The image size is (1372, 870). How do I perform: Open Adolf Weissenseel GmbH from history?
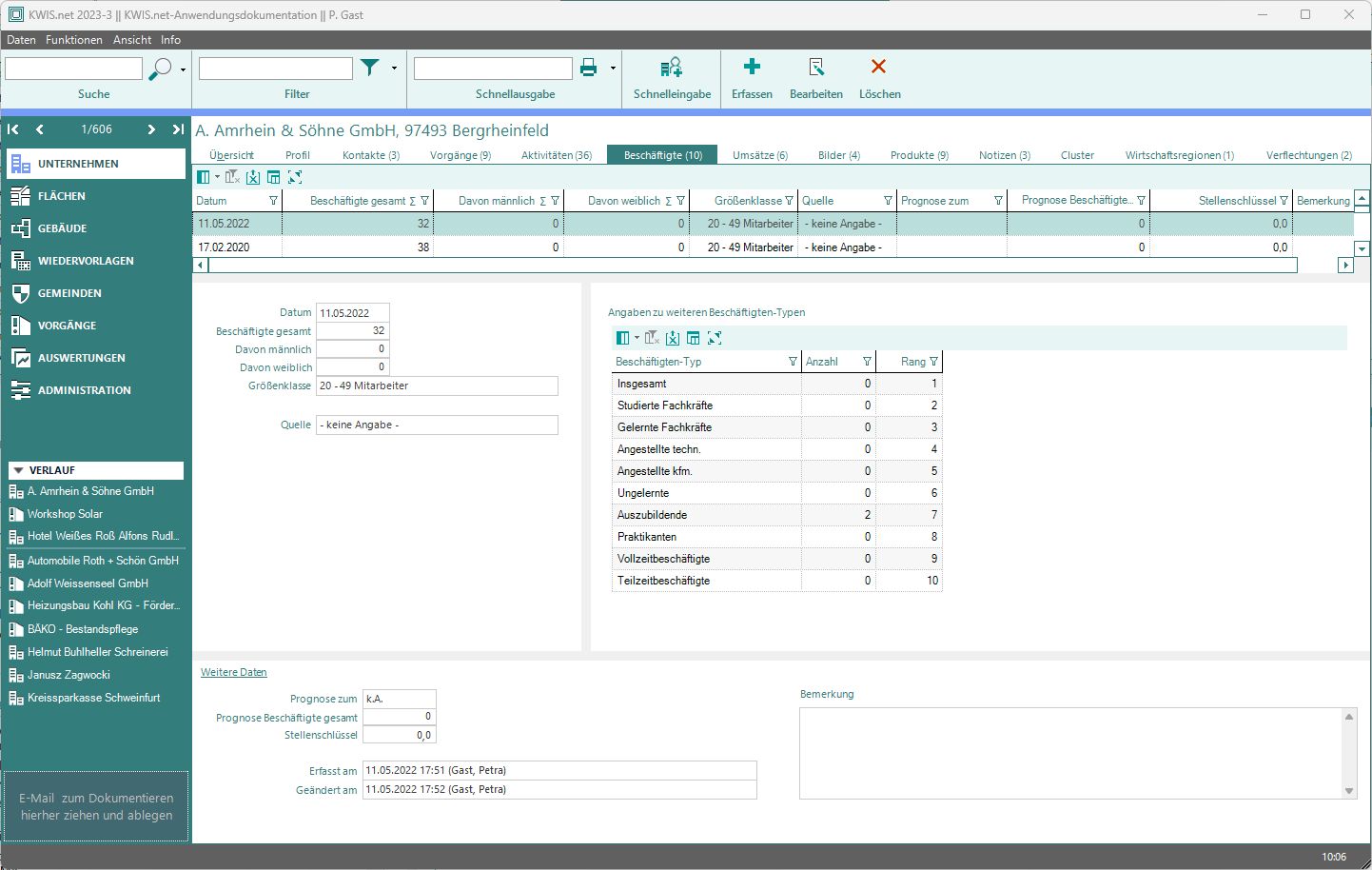point(88,583)
